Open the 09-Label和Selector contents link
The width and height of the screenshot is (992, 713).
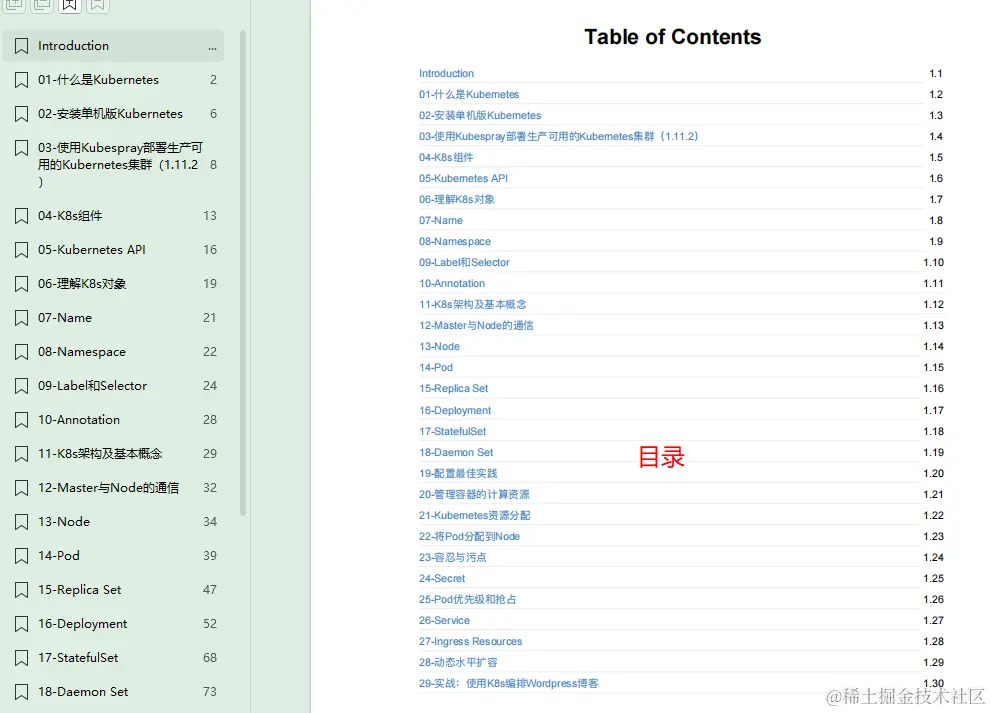[x=464, y=262]
